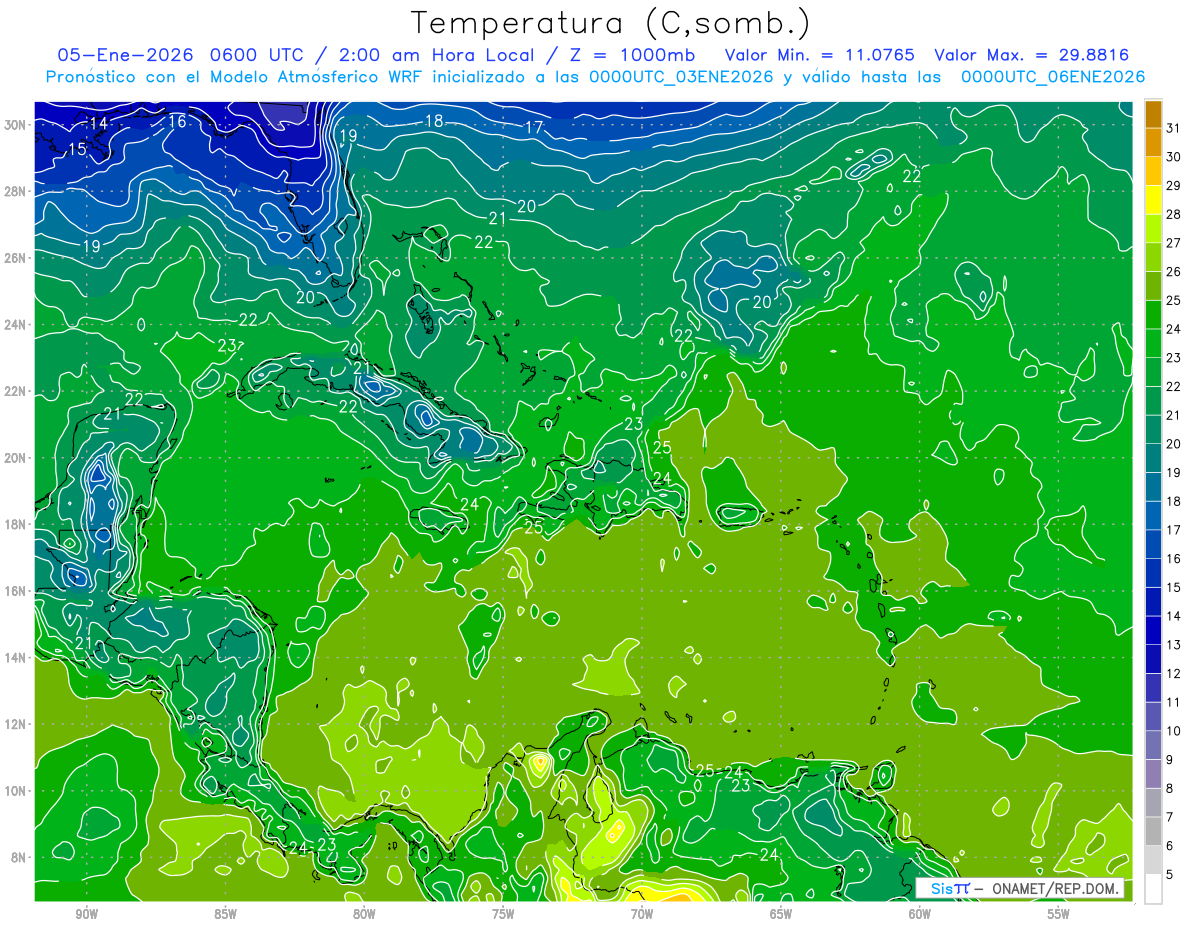Click the 28N latitude axis label
Screen dimensions: 1200x927
15,191
